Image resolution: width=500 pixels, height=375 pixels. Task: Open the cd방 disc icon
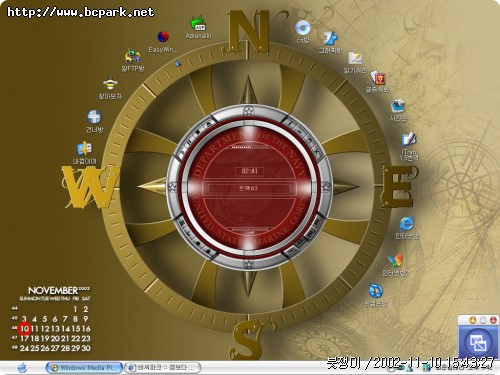(x=303, y=32)
